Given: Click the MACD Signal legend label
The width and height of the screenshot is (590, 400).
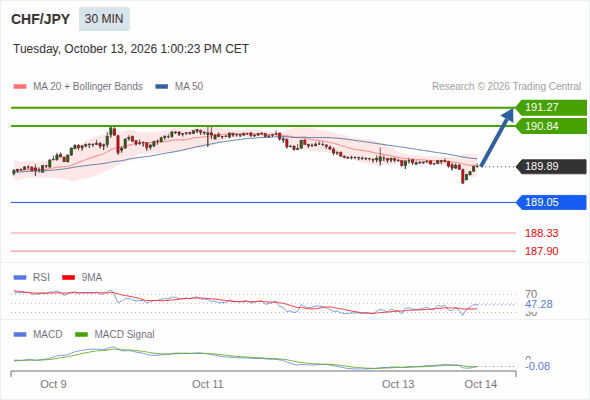Looking at the screenshot, I should (125, 335).
